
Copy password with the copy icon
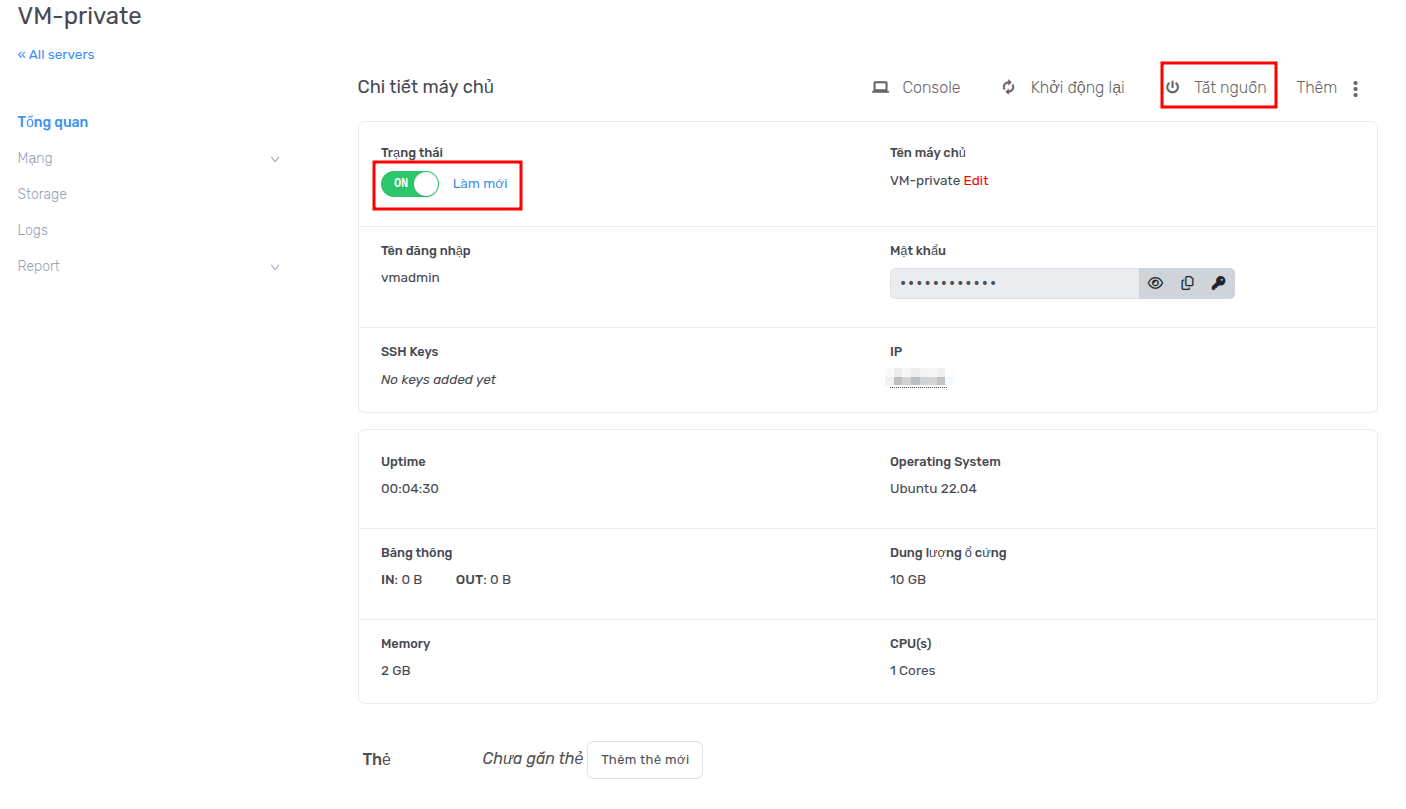pyautogui.click(x=1187, y=283)
